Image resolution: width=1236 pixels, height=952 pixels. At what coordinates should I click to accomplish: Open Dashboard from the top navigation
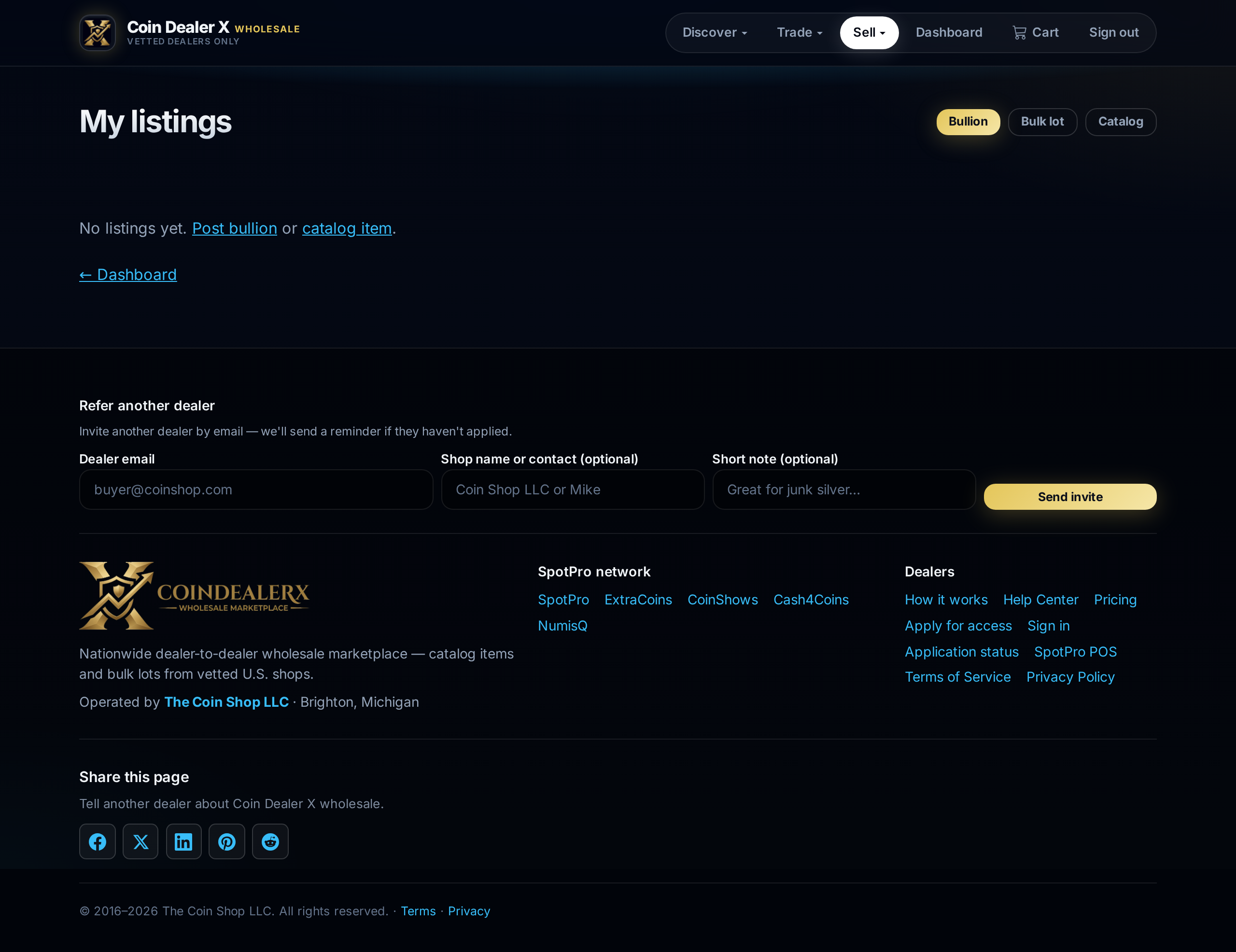coord(949,33)
